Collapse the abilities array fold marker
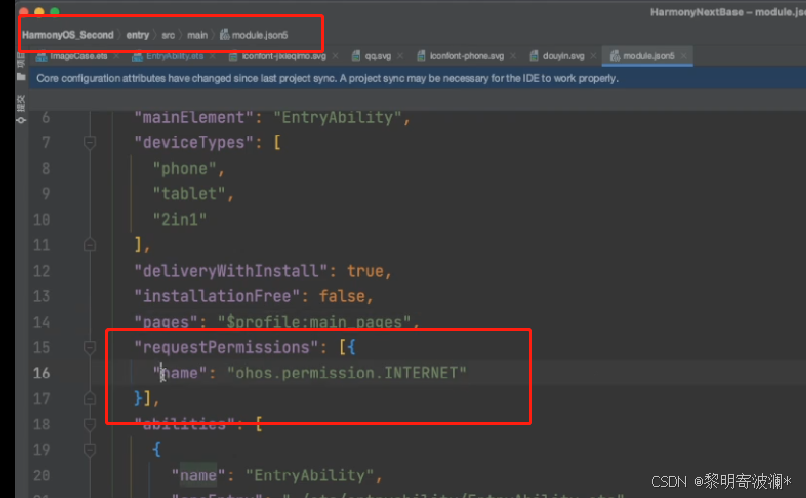The height and width of the screenshot is (498, 806). click(x=90, y=424)
